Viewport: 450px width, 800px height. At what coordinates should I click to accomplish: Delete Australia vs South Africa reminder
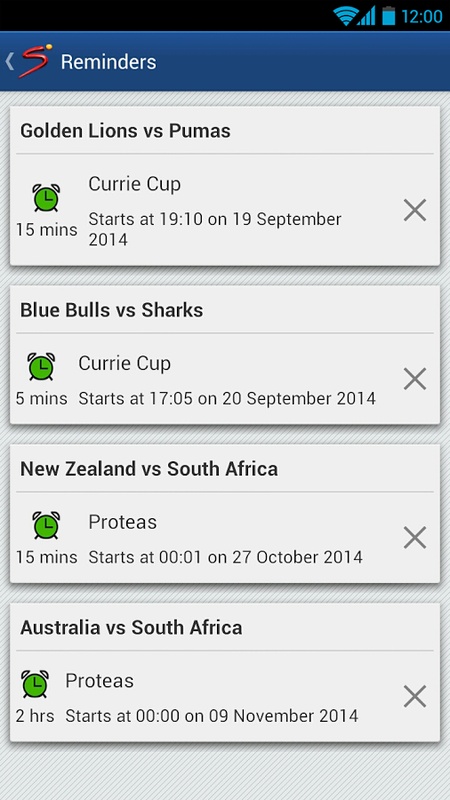[415, 696]
